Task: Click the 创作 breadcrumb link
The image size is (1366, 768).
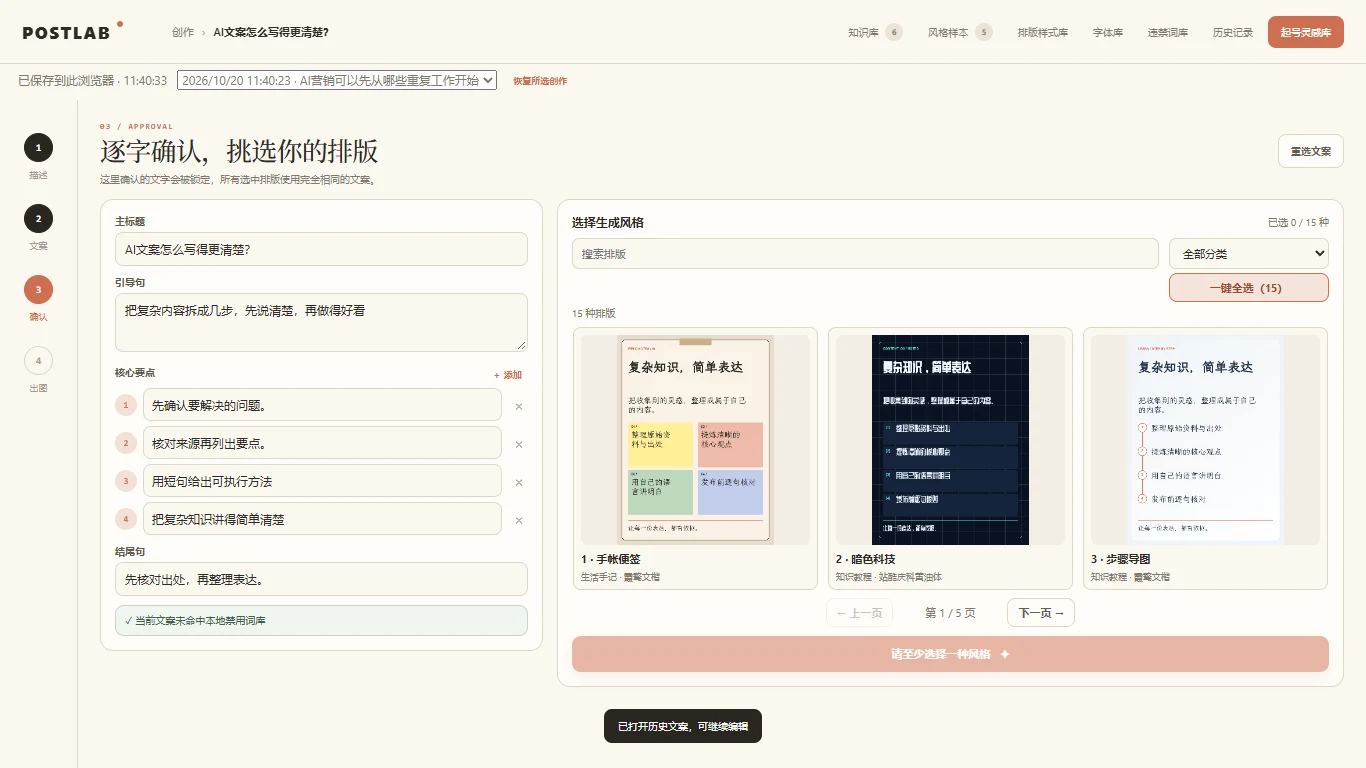Action: (183, 32)
